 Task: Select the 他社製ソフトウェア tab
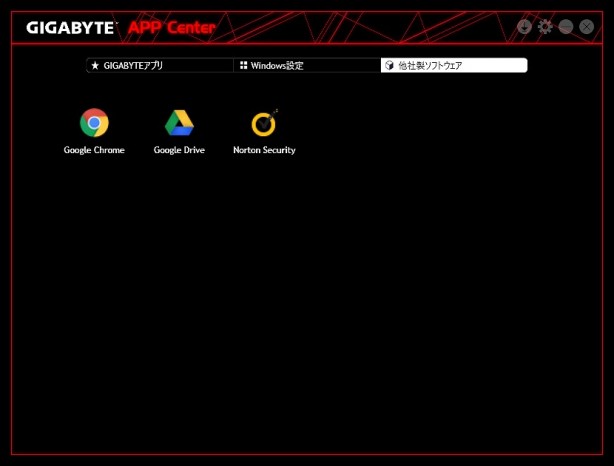click(454, 65)
